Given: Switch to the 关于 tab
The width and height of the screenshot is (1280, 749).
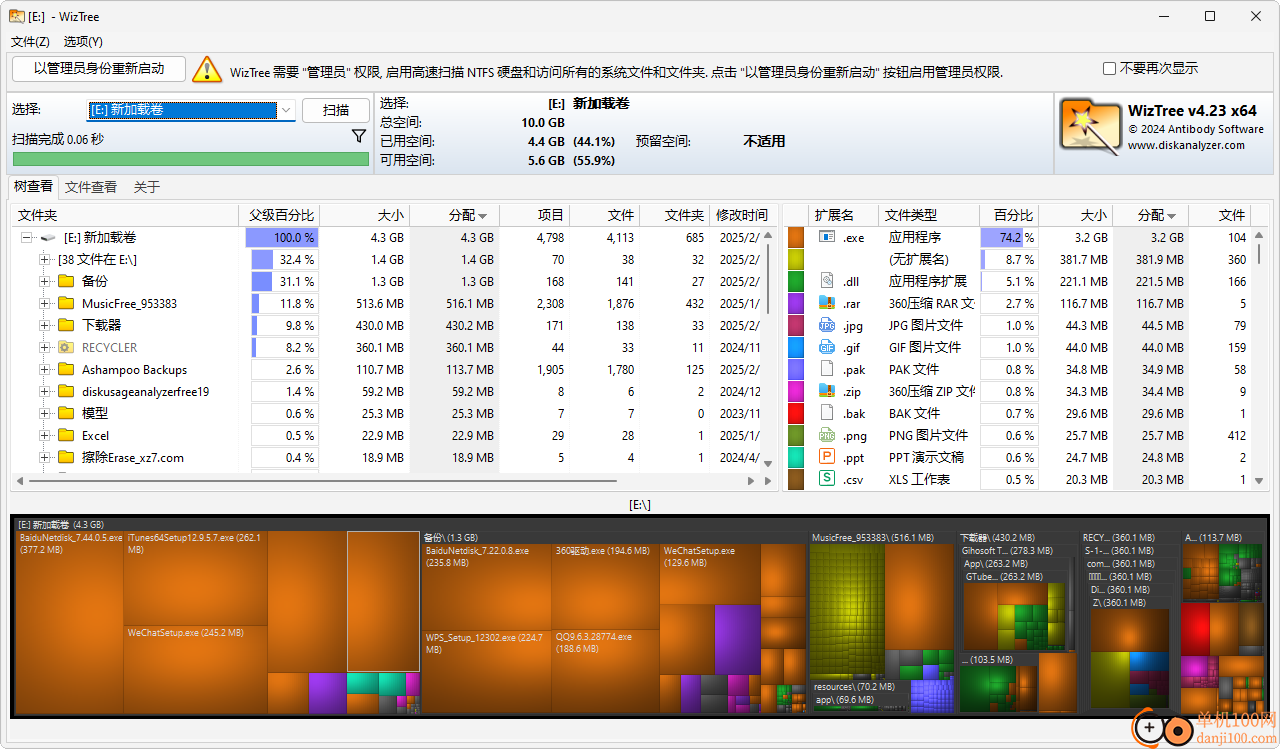Looking at the screenshot, I should [147, 187].
